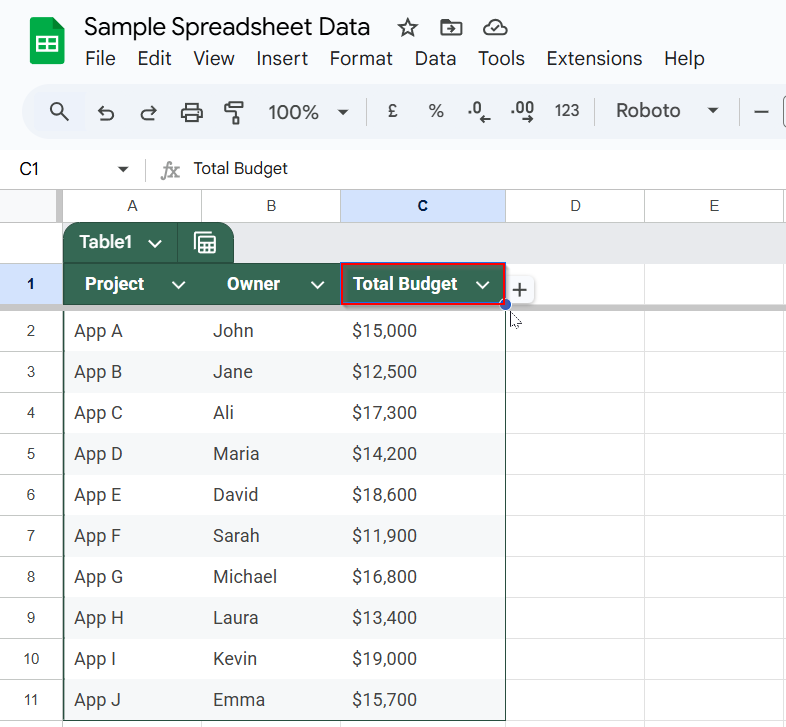The width and height of the screenshot is (786, 727).
Task: Undo the last action
Action: coord(106,112)
